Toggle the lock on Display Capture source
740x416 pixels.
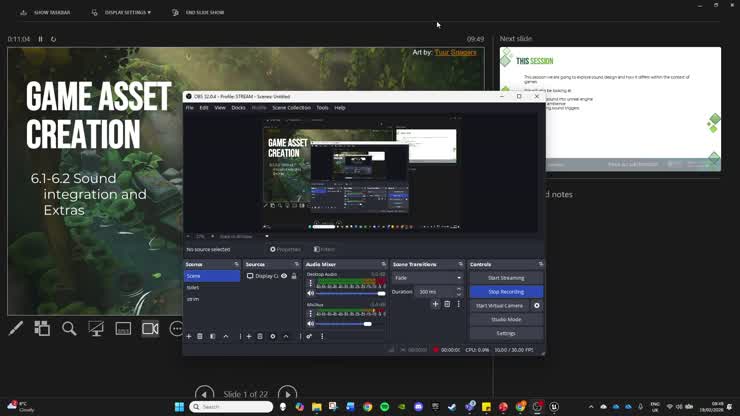tap(294, 276)
